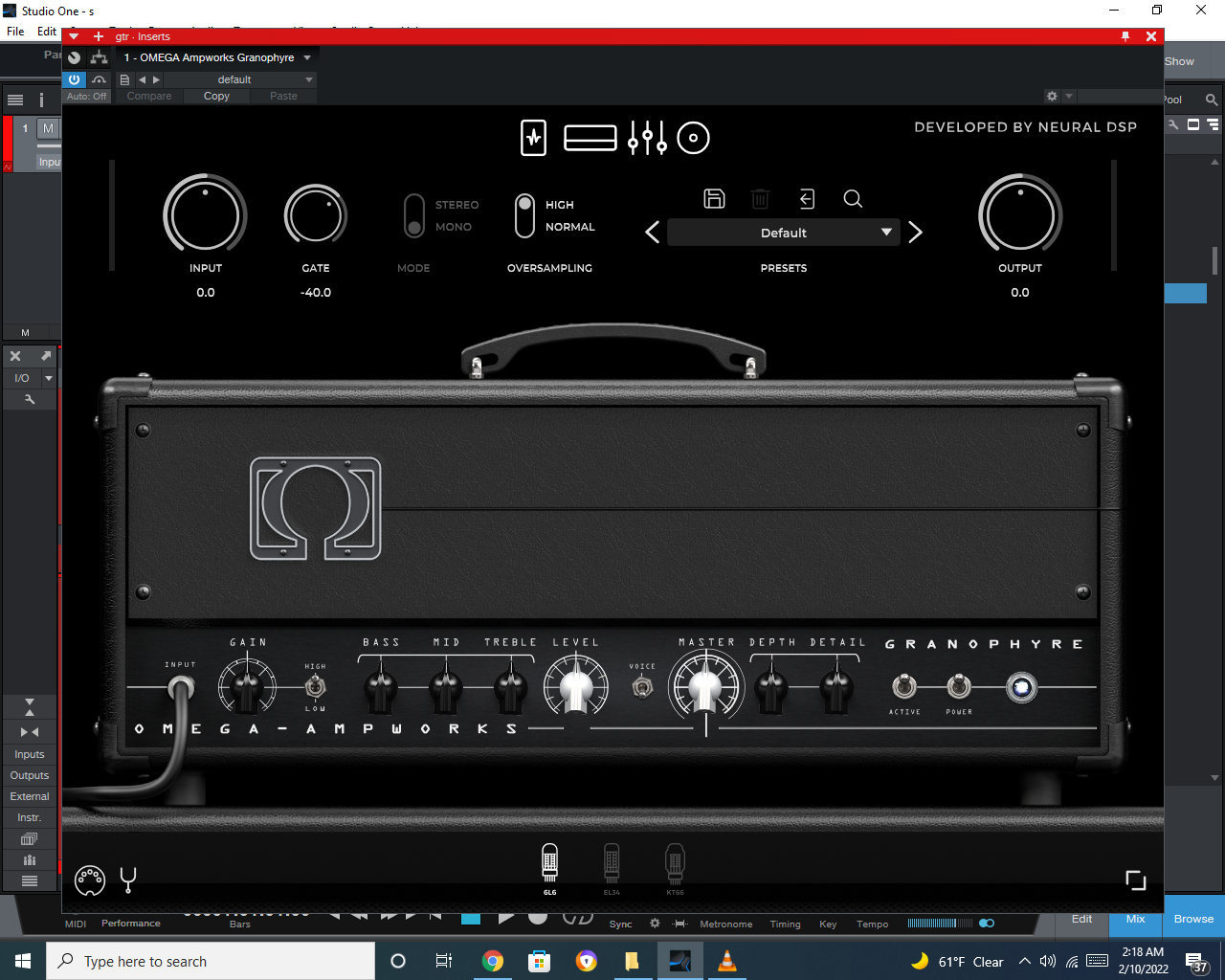The height and width of the screenshot is (980, 1225).
Task: Click the INPUT level knob
Action: pyautogui.click(x=205, y=214)
